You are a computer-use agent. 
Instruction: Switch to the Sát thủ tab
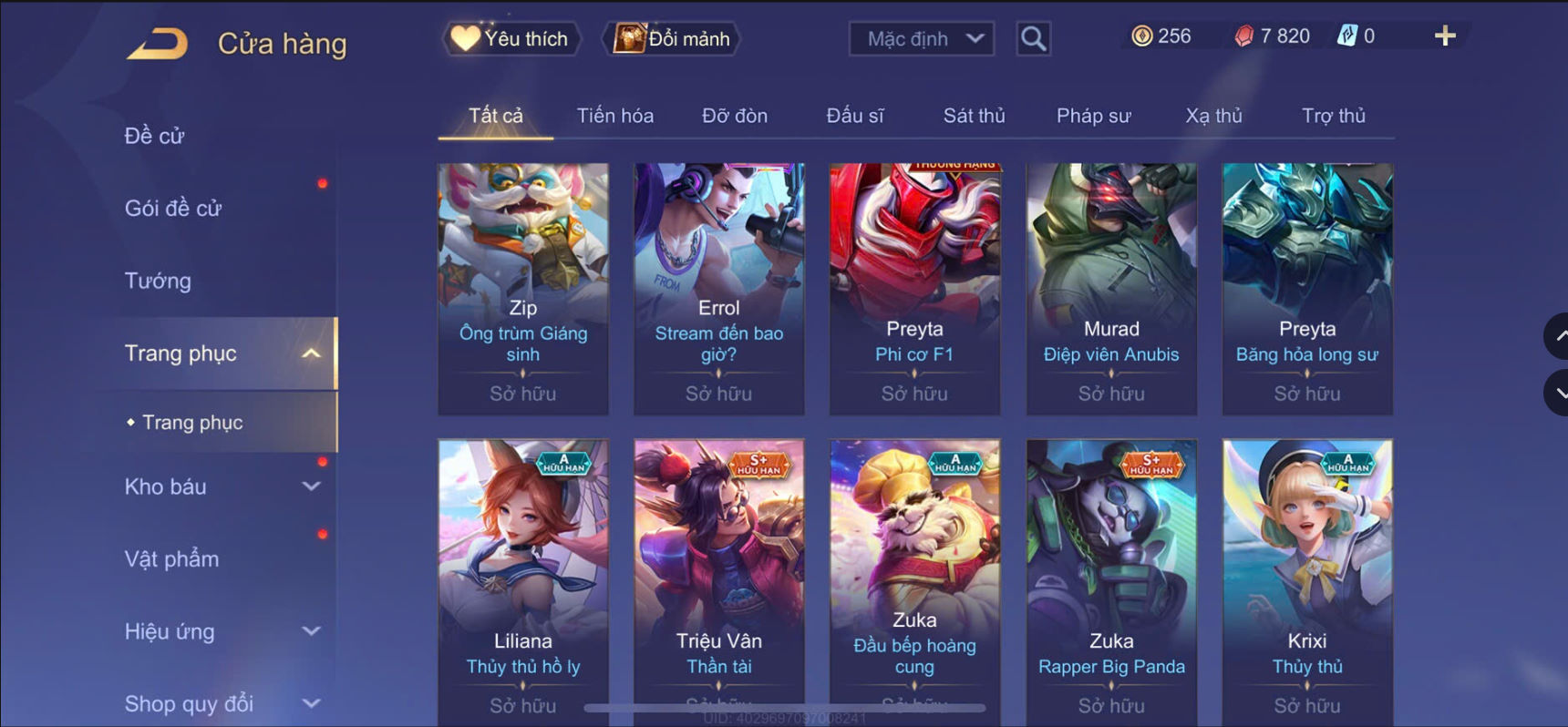(974, 116)
